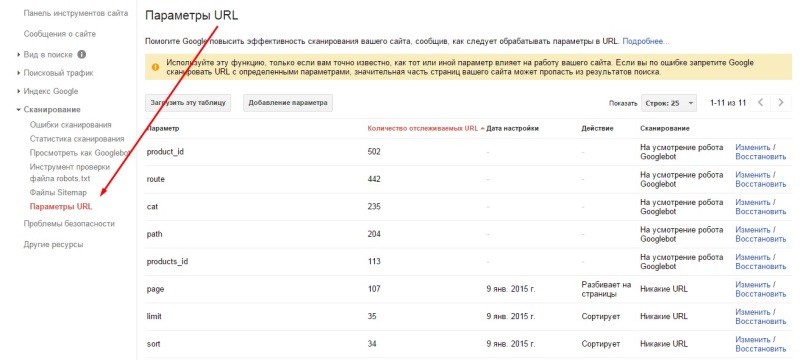Click Изменить for cat row

[753, 202]
